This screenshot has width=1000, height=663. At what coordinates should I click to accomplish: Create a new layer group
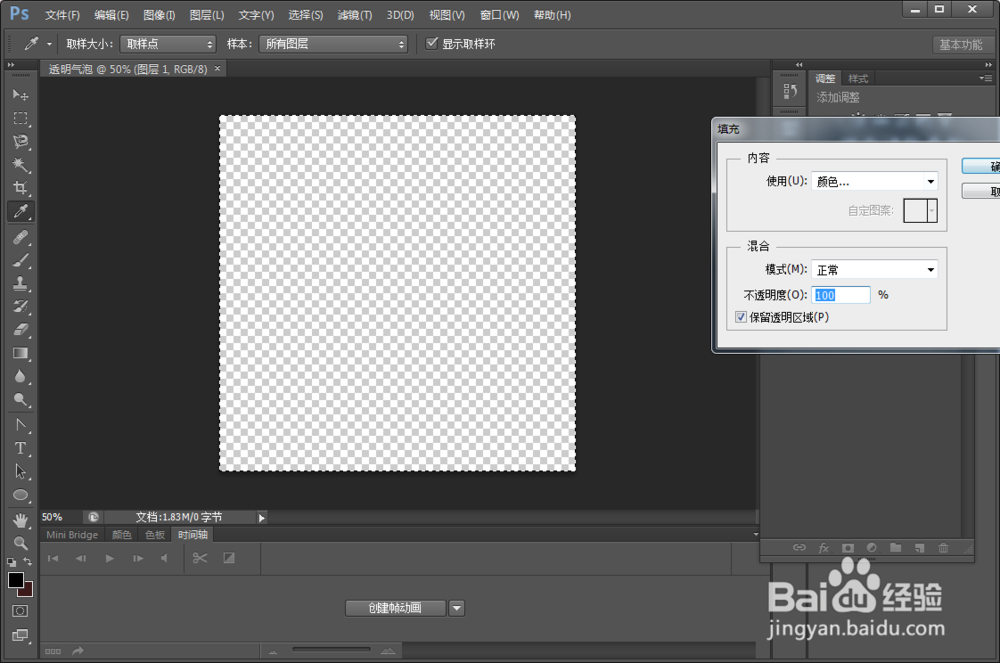(x=895, y=548)
